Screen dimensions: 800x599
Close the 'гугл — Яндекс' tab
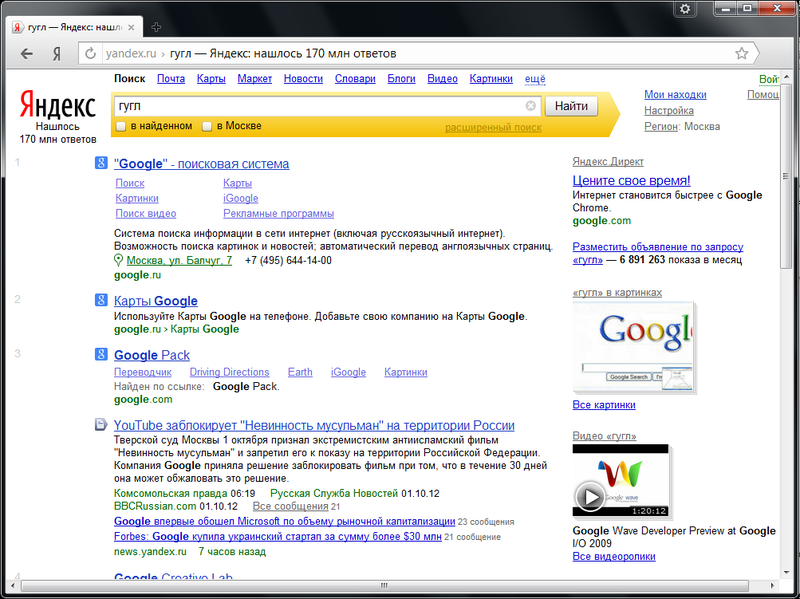click(131, 28)
